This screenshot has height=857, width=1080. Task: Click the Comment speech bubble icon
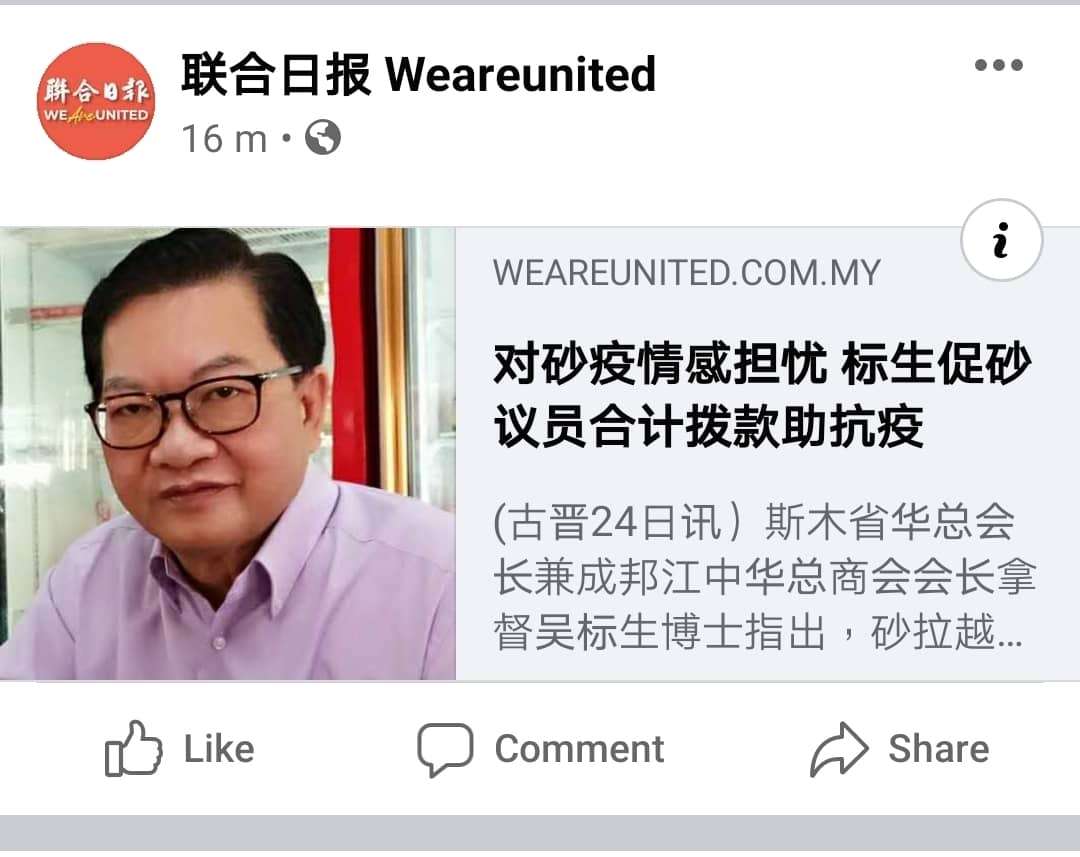(445, 750)
